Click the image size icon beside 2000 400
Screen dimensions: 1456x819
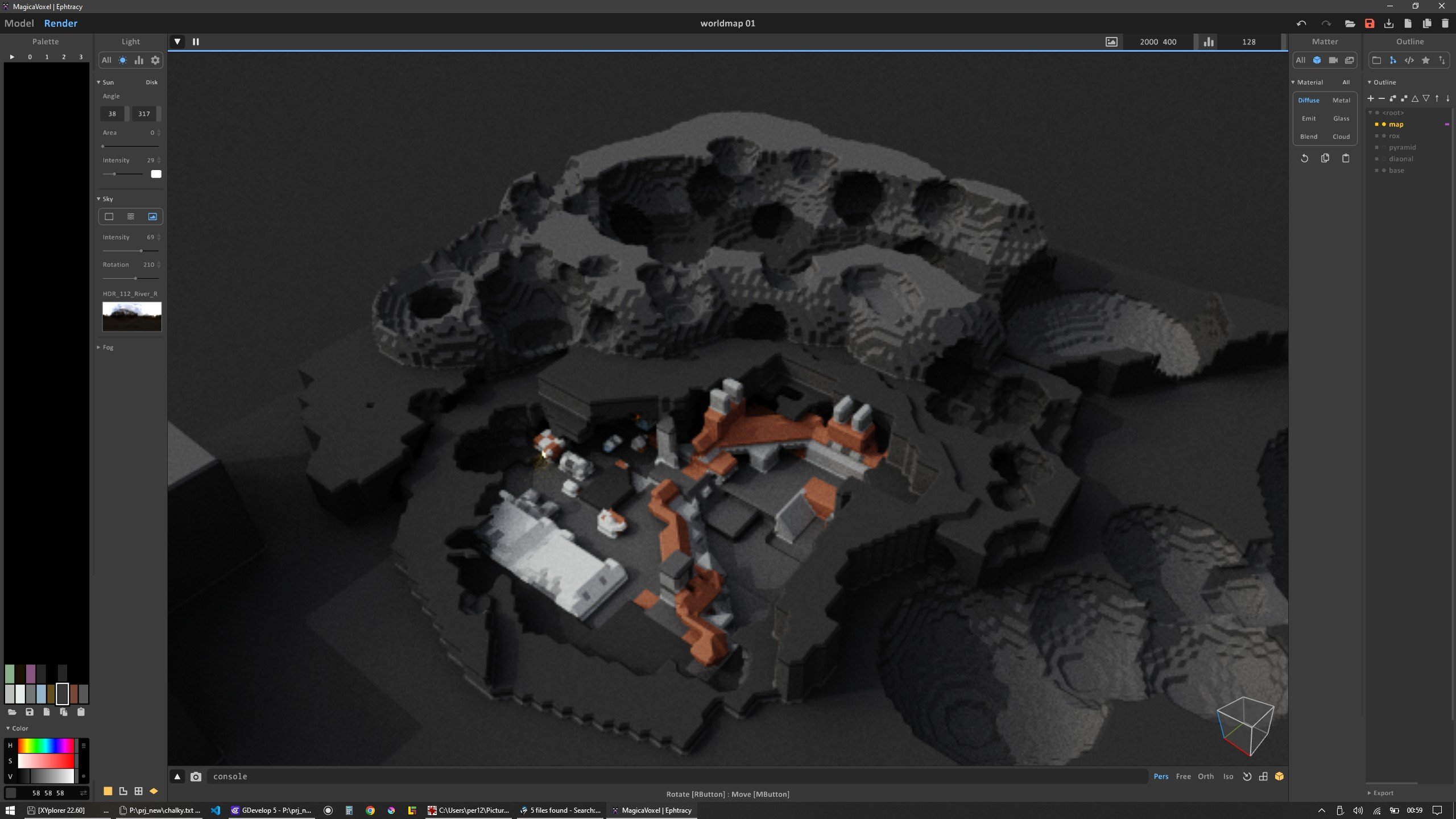pos(1111,42)
